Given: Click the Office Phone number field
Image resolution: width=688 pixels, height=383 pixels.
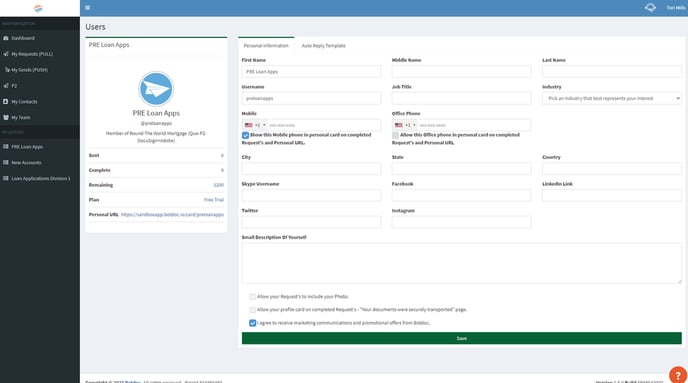Looking at the screenshot, I should click(474, 125).
